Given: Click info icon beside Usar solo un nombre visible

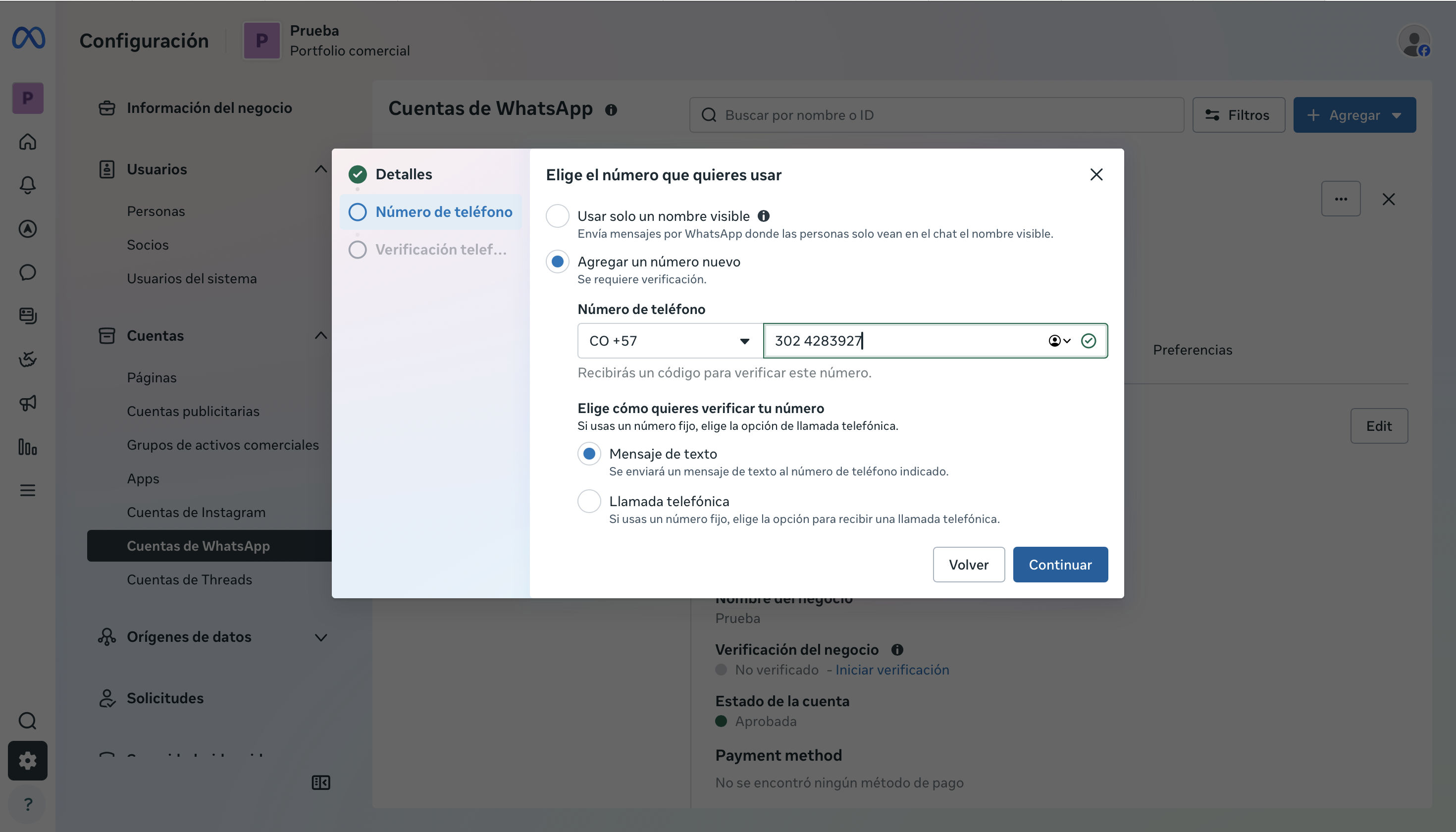Looking at the screenshot, I should coord(764,216).
